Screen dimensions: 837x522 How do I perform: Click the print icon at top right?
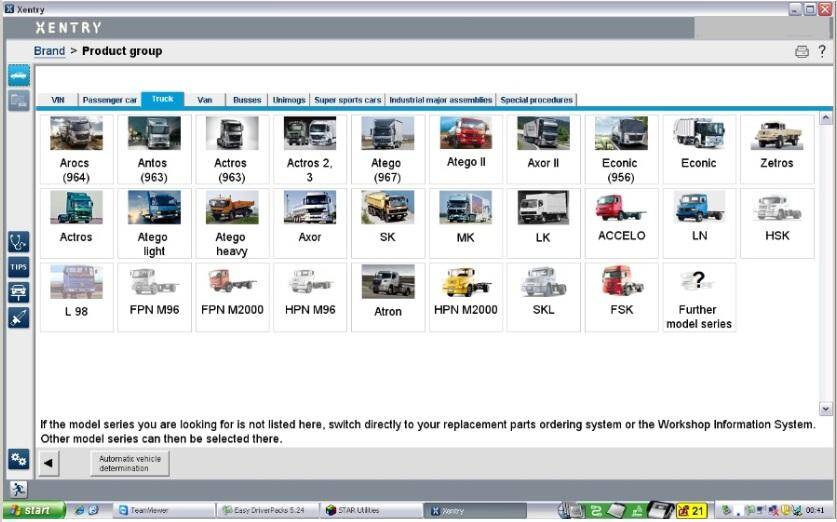[801, 52]
